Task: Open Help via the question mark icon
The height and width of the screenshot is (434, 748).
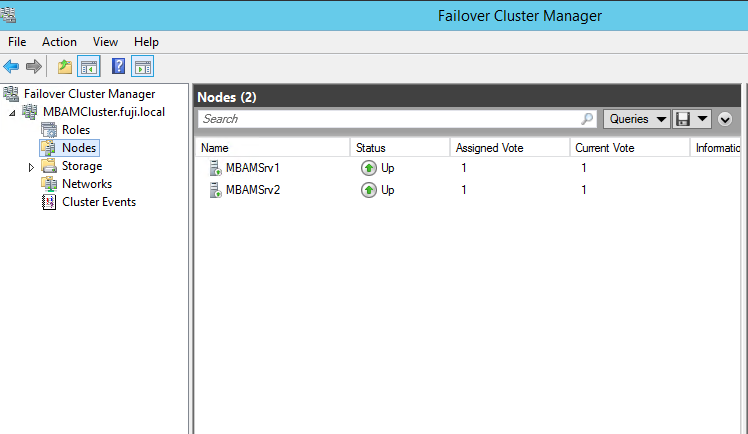Action: click(x=119, y=67)
